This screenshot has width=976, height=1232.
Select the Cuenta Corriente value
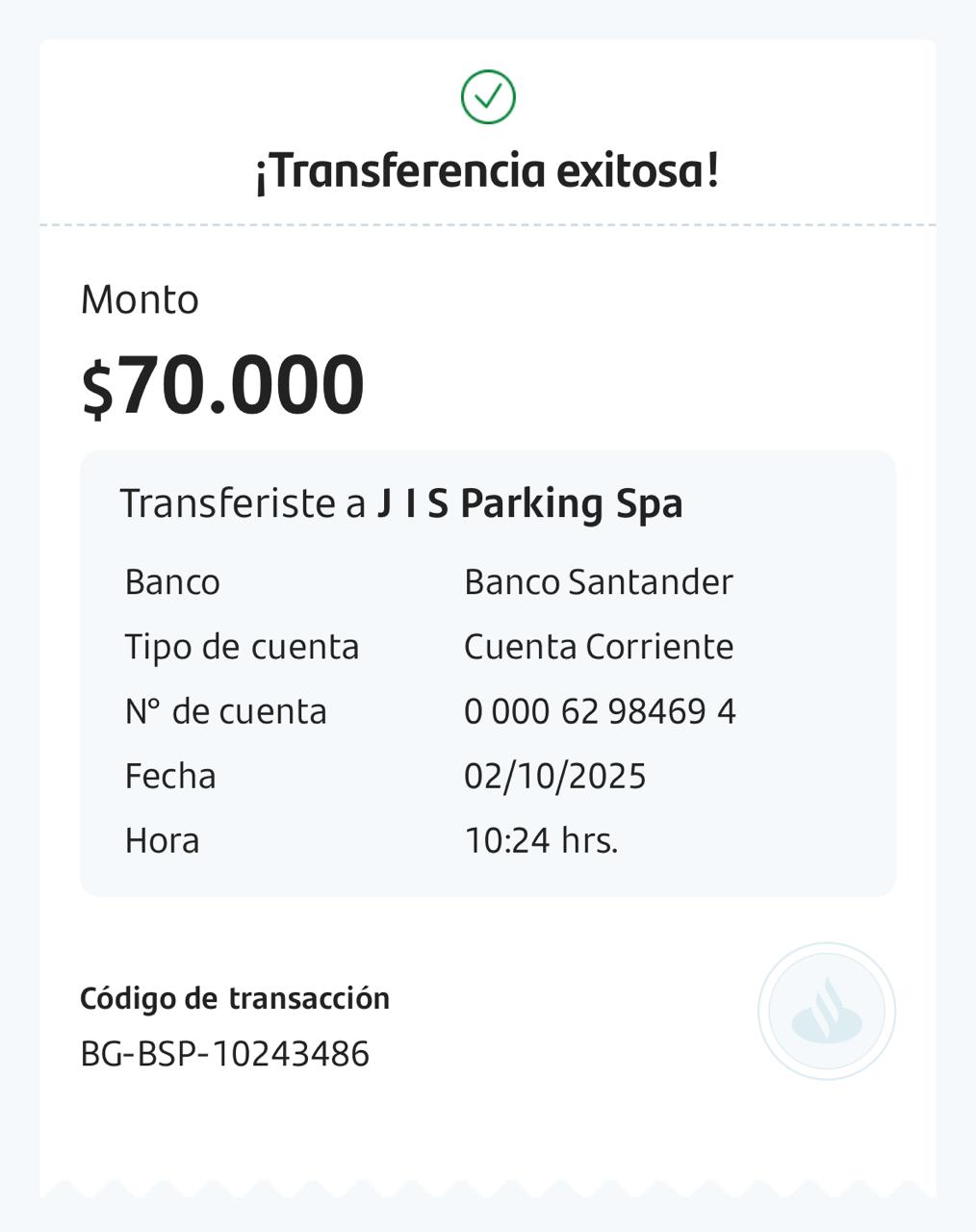[x=598, y=647]
